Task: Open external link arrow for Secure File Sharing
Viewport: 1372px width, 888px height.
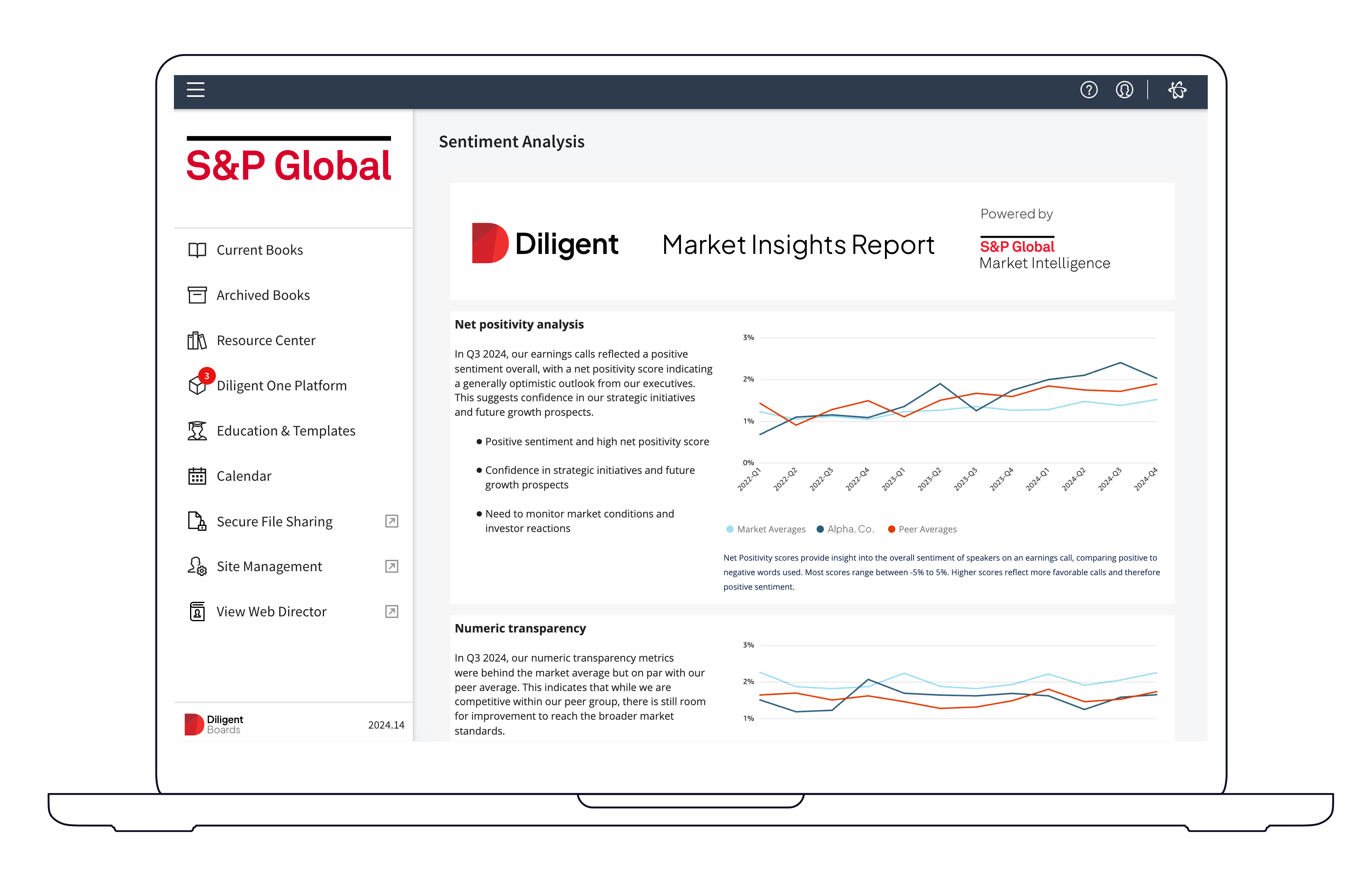Action: coord(391,521)
